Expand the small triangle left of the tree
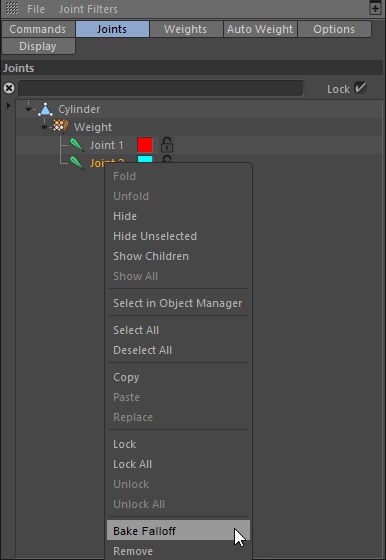 coord(9,105)
